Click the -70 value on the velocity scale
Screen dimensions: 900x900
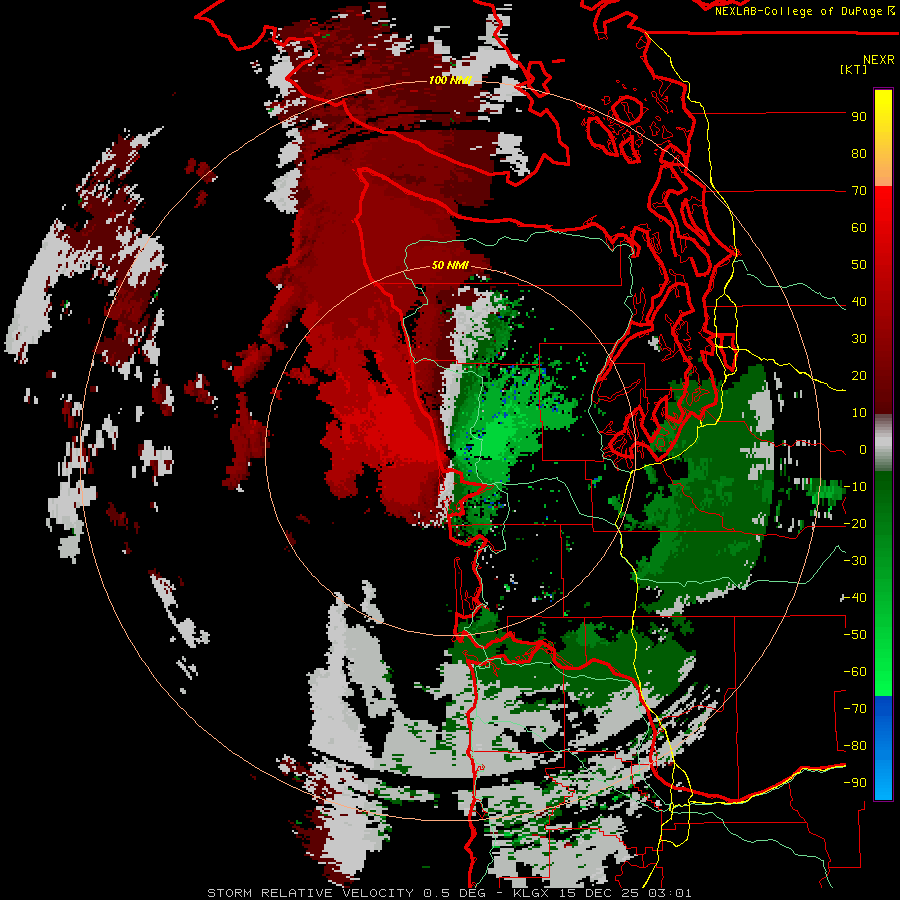(x=855, y=709)
